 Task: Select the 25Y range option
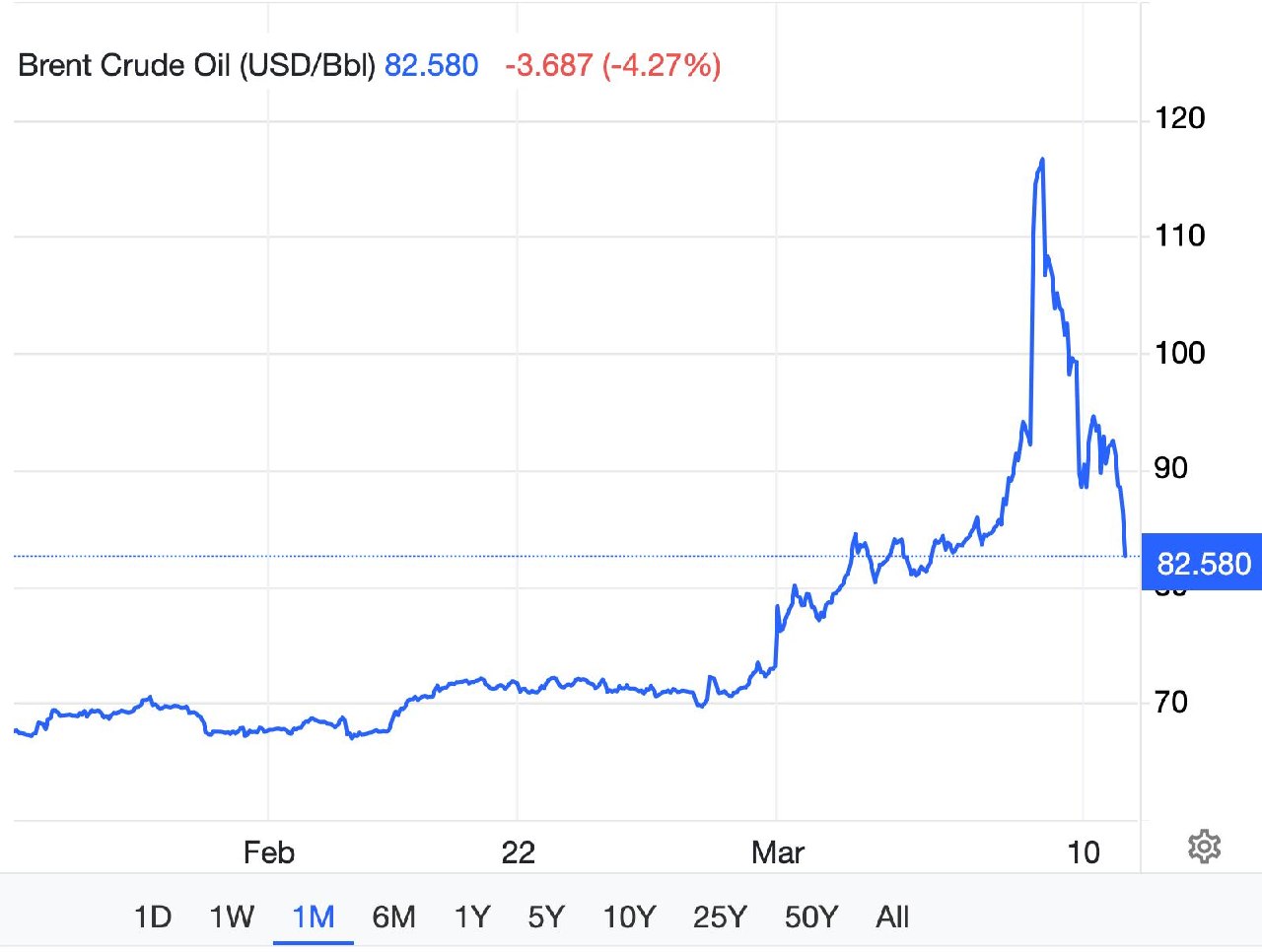click(x=720, y=918)
